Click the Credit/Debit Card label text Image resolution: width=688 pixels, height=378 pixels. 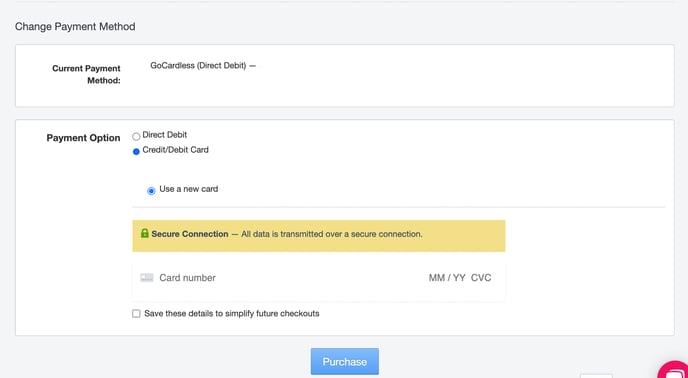tap(176, 150)
